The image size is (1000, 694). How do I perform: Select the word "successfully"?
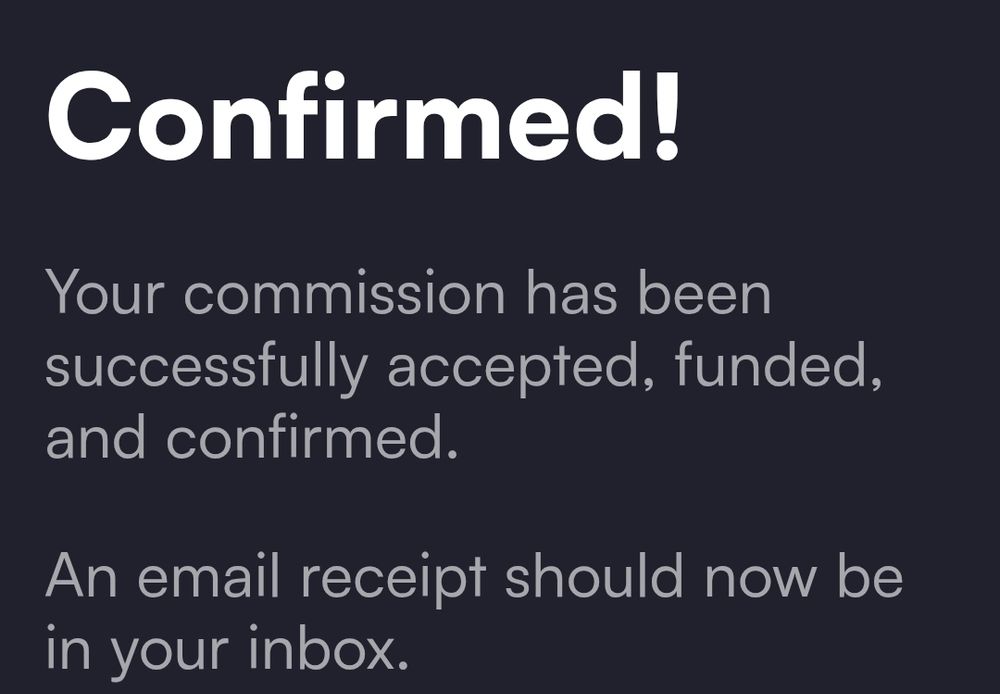[x=207, y=369]
